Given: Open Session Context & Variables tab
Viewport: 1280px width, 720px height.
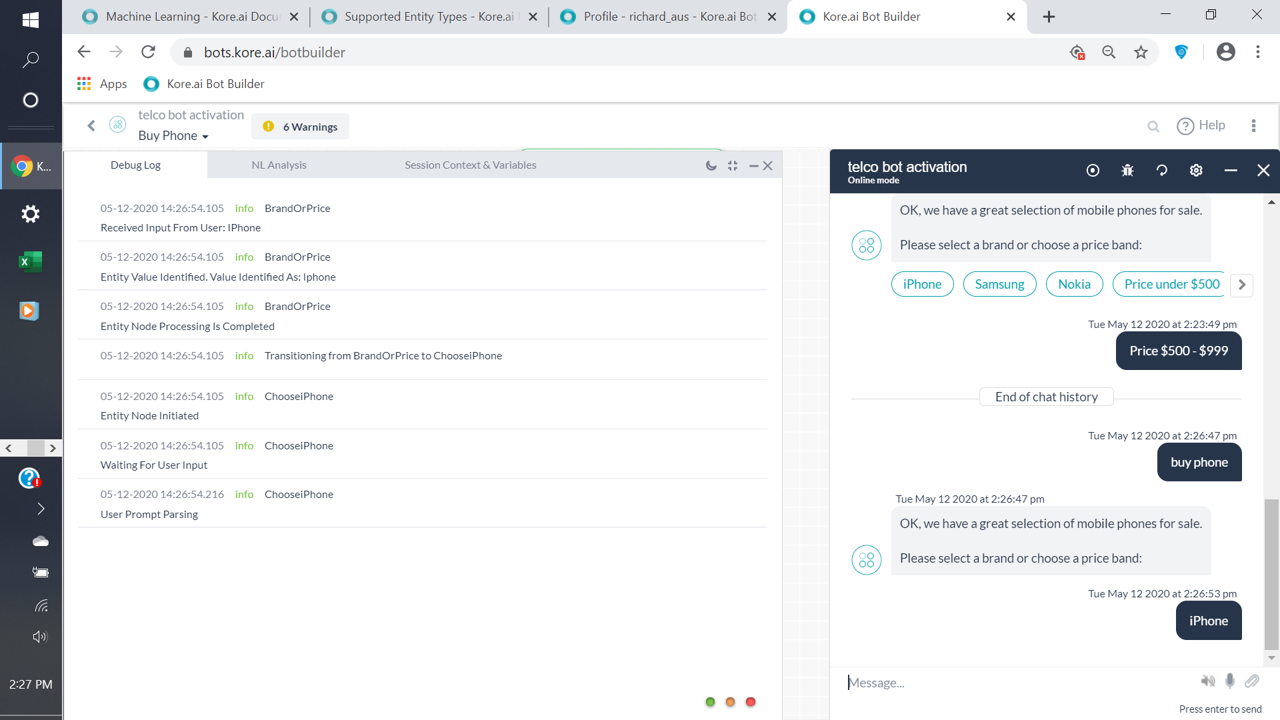Looking at the screenshot, I should pos(470,165).
